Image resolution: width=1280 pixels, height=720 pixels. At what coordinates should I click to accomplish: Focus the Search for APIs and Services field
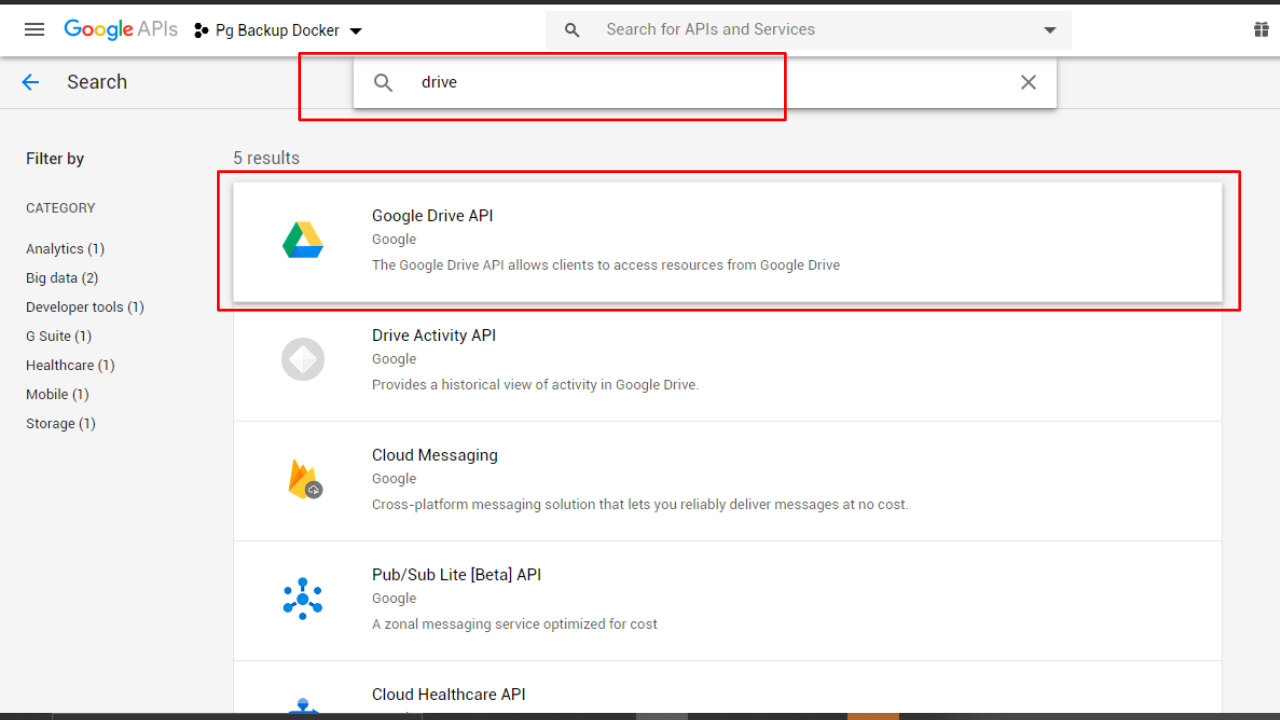[x=808, y=30]
